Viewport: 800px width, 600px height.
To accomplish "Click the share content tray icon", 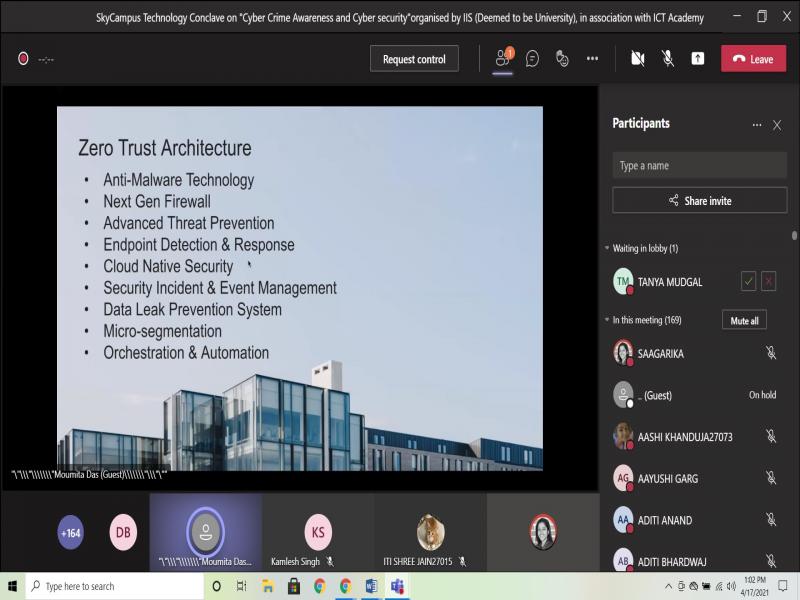I will click(698, 59).
